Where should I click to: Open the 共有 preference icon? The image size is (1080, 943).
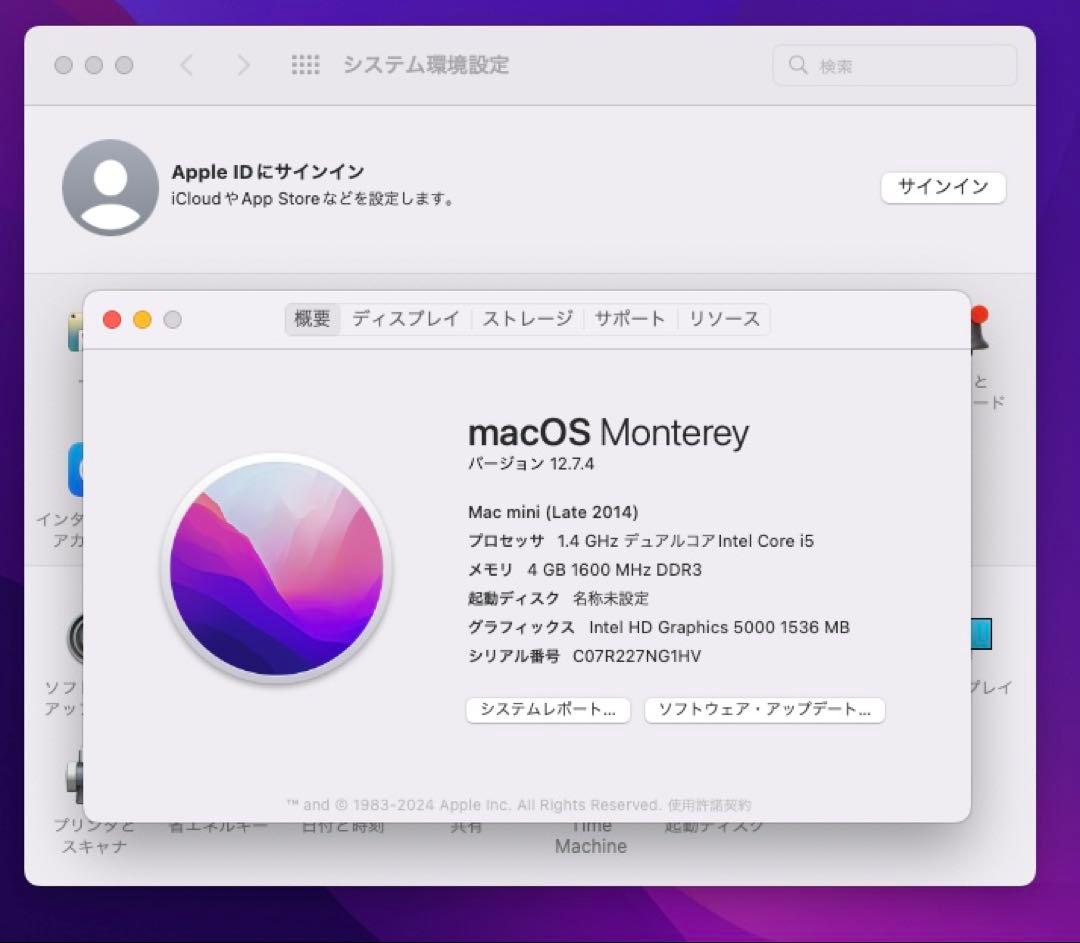coord(465,790)
